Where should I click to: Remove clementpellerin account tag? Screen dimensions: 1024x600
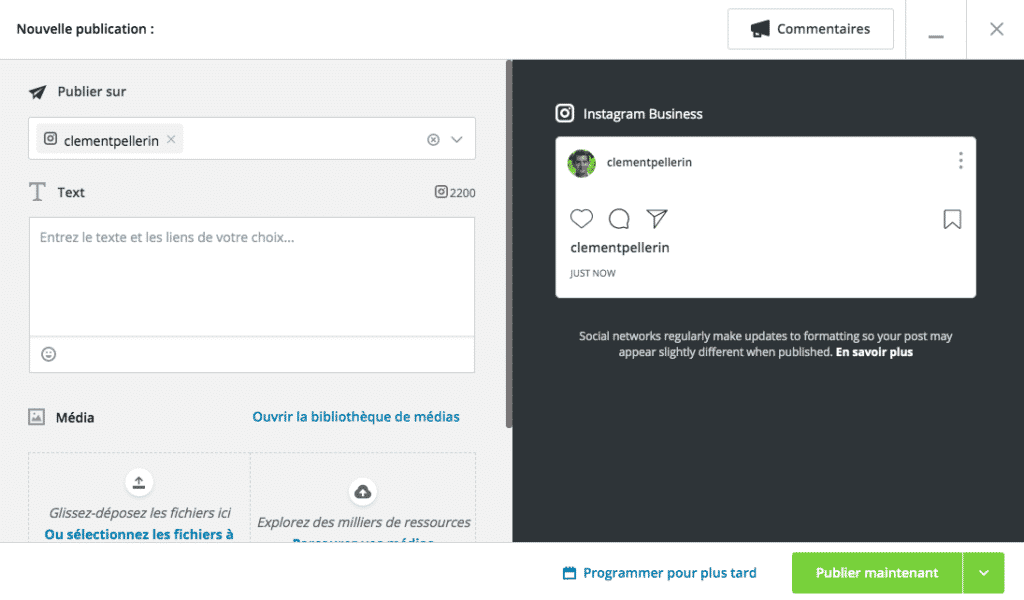(171, 140)
